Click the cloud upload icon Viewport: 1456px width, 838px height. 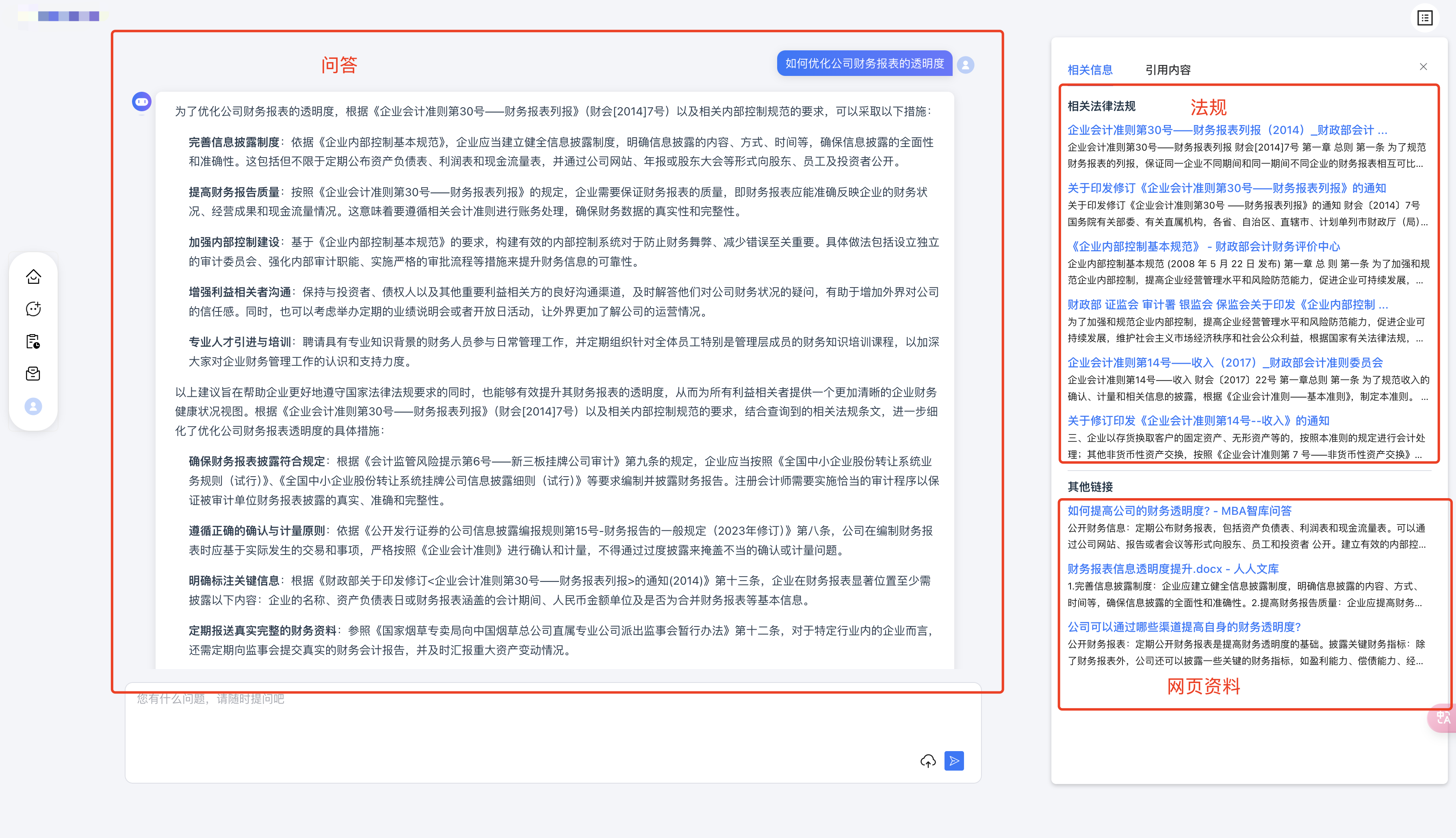[927, 761]
